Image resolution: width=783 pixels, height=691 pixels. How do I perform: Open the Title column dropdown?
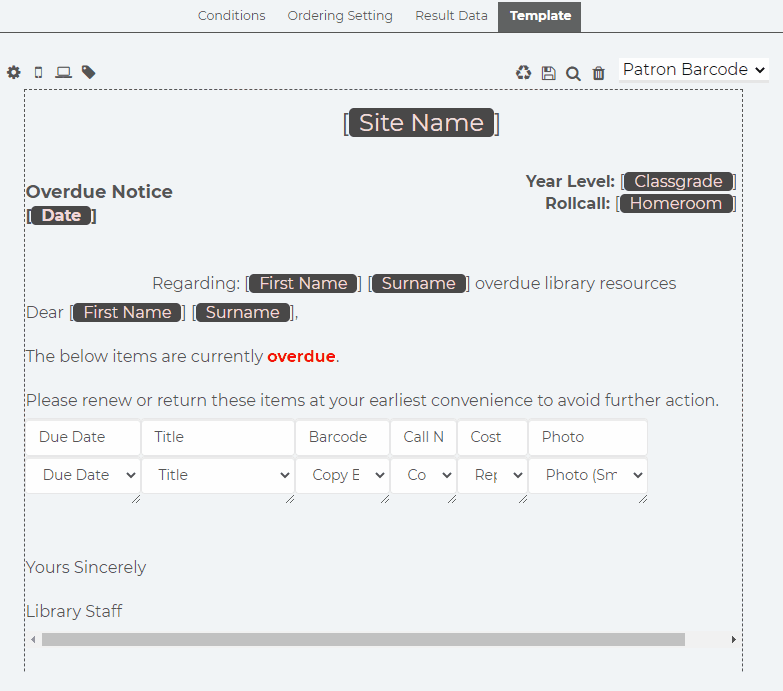pyautogui.click(x=218, y=475)
